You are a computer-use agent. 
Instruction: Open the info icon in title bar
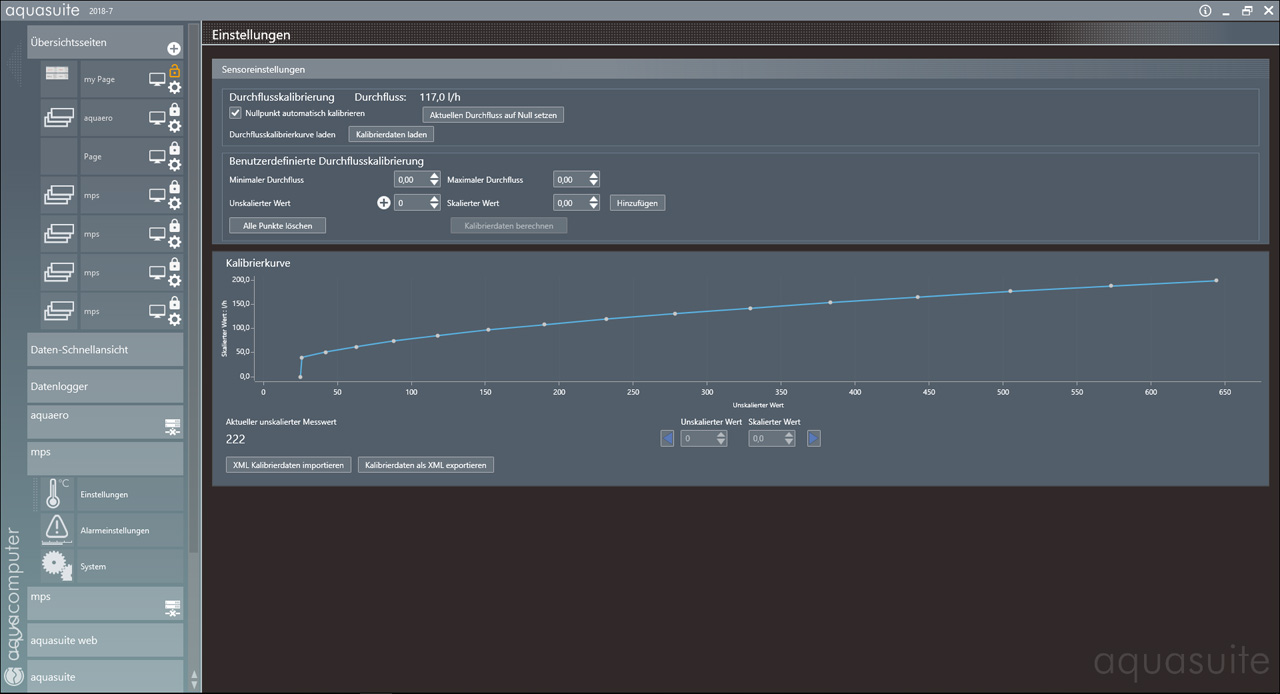(x=1205, y=11)
